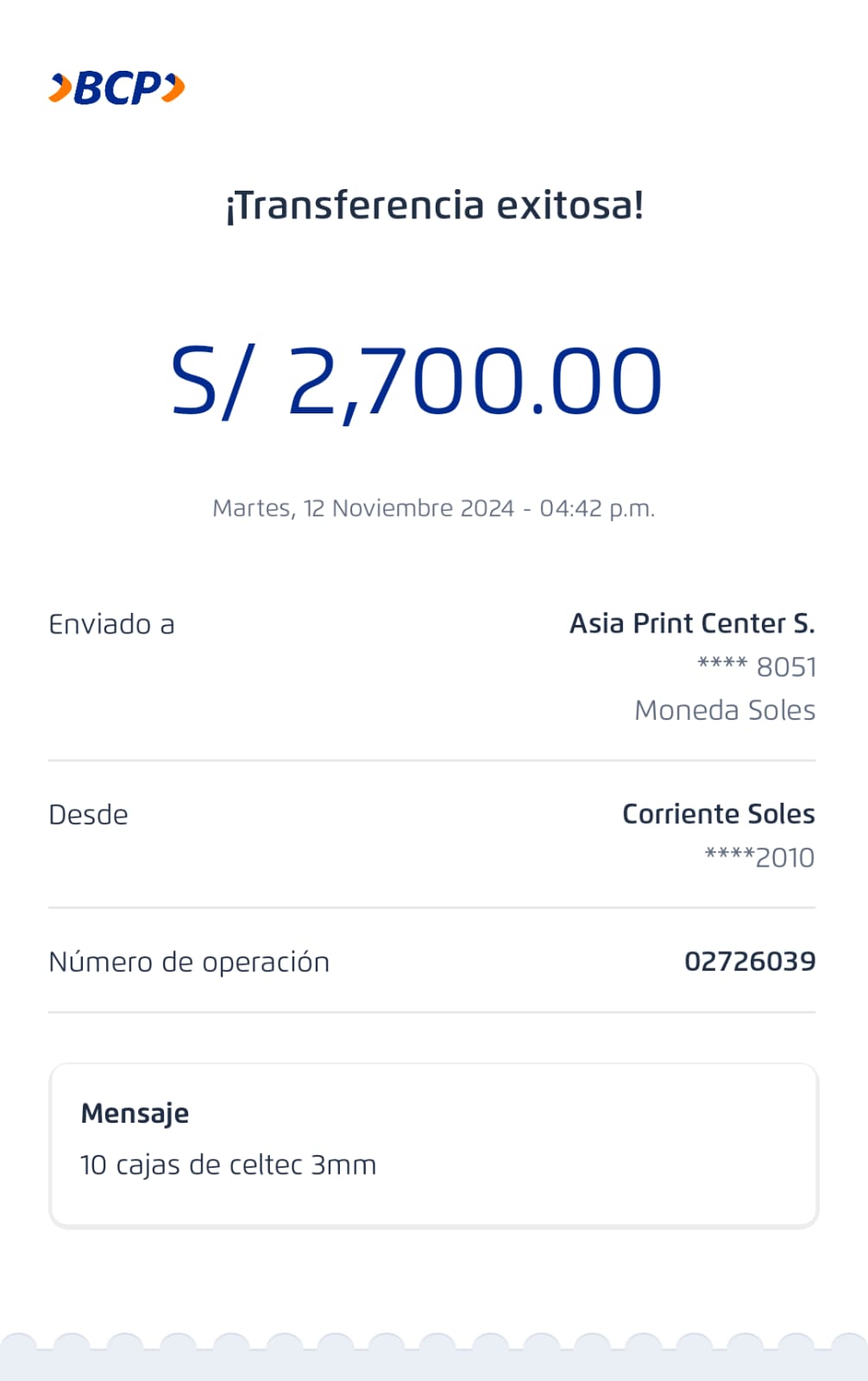Open recipient Asia Print Center S.
The image size is (868, 1381).
692,623
